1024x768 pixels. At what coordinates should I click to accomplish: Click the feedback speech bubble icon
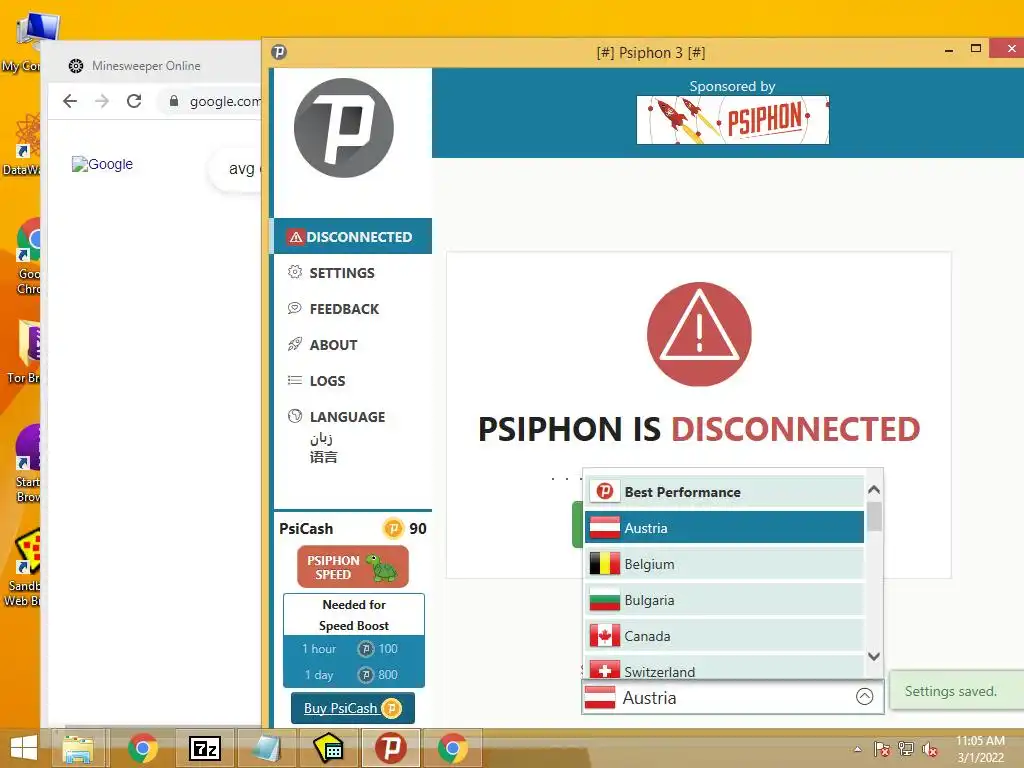tap(295, 308)
